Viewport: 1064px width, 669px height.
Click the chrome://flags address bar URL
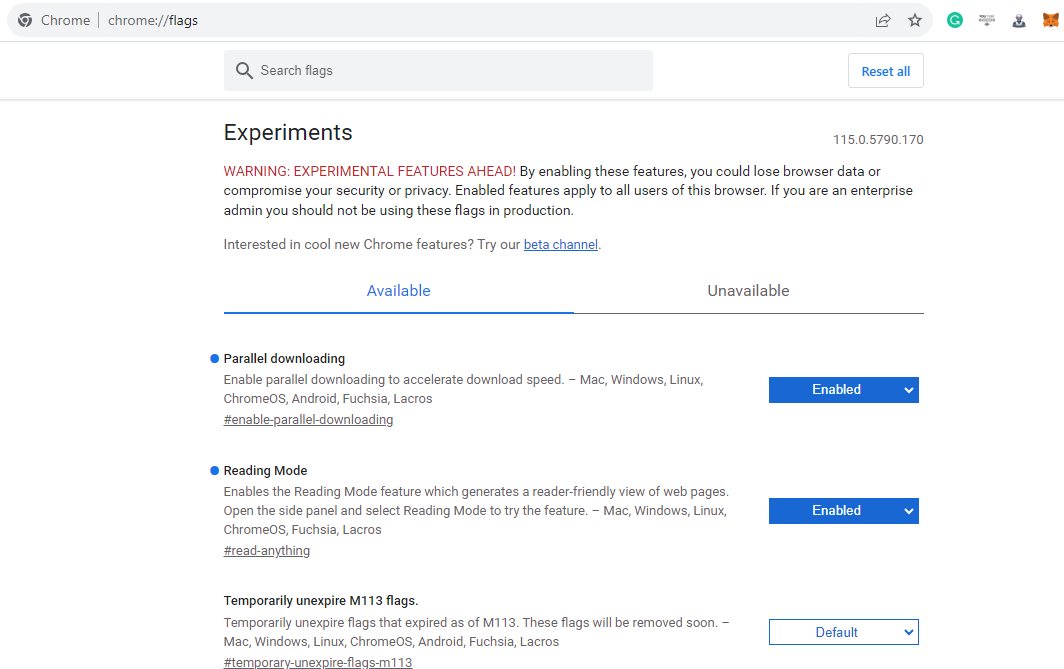[x=153, y=20]
